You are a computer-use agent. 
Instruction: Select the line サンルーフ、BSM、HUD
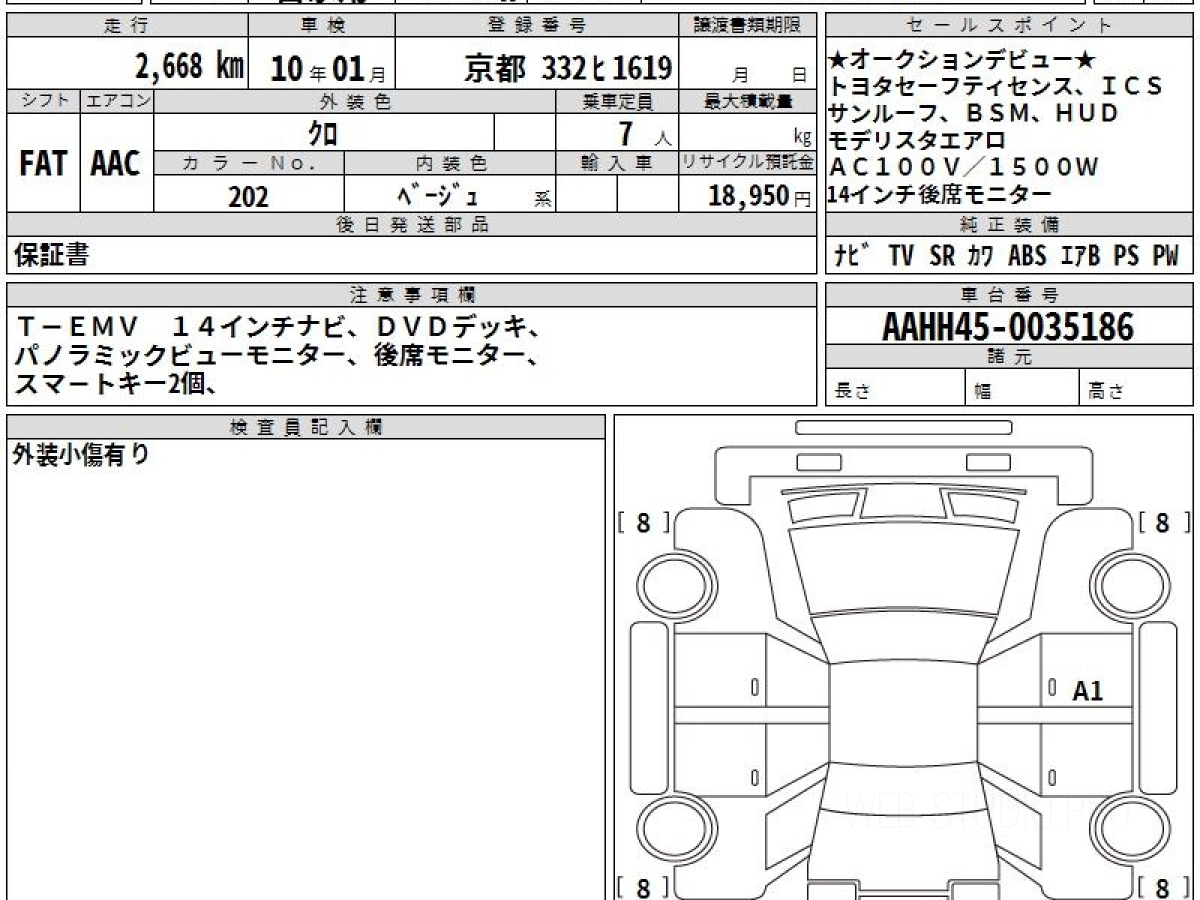(974, 114)
